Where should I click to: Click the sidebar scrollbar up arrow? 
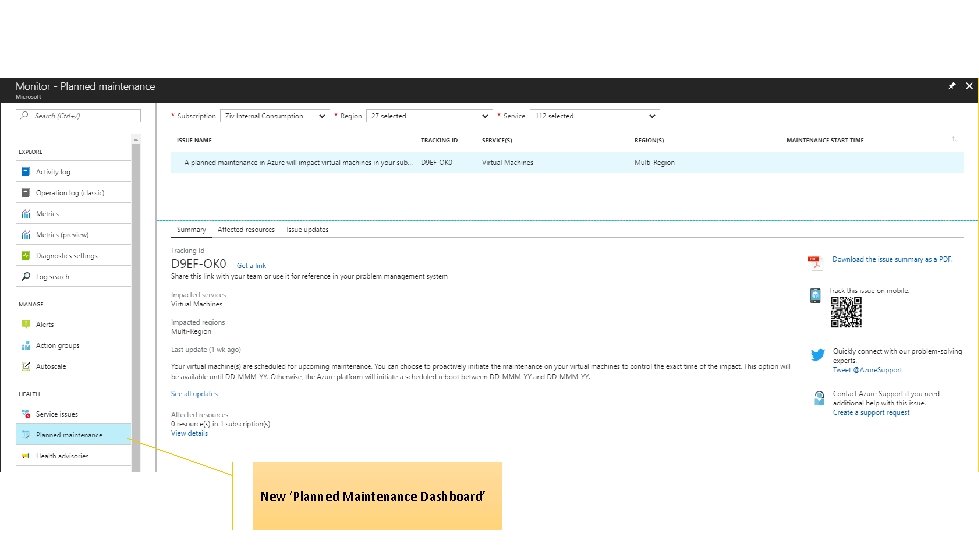(136, 139)
